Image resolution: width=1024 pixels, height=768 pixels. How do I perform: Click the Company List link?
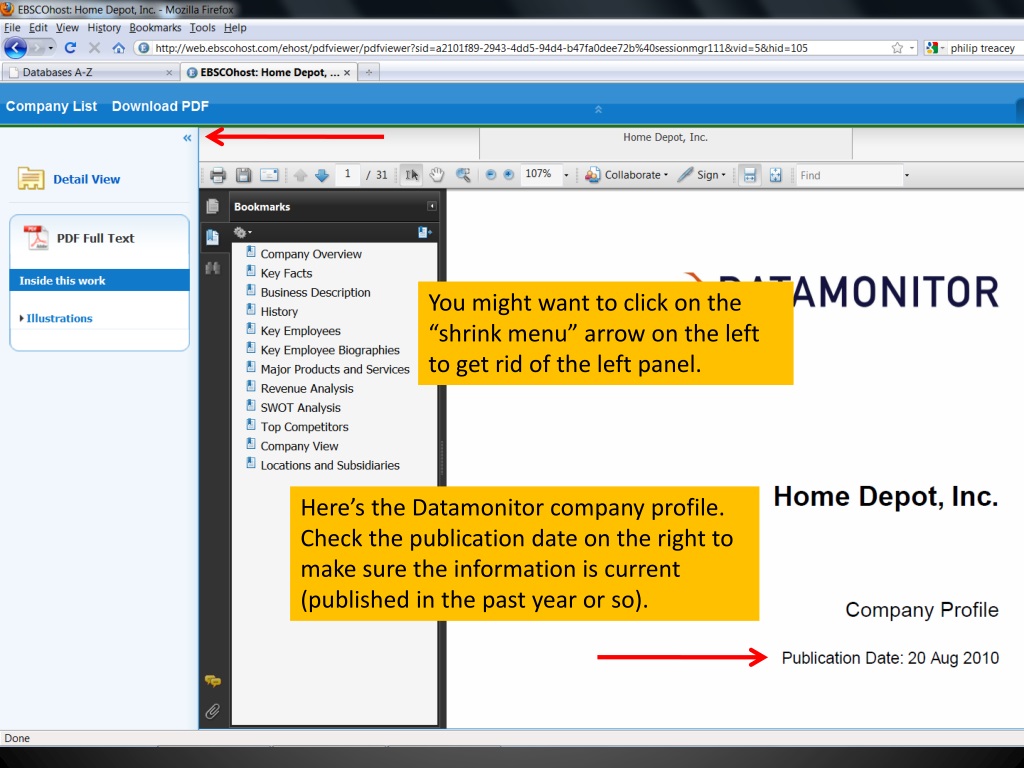(51, 106)
